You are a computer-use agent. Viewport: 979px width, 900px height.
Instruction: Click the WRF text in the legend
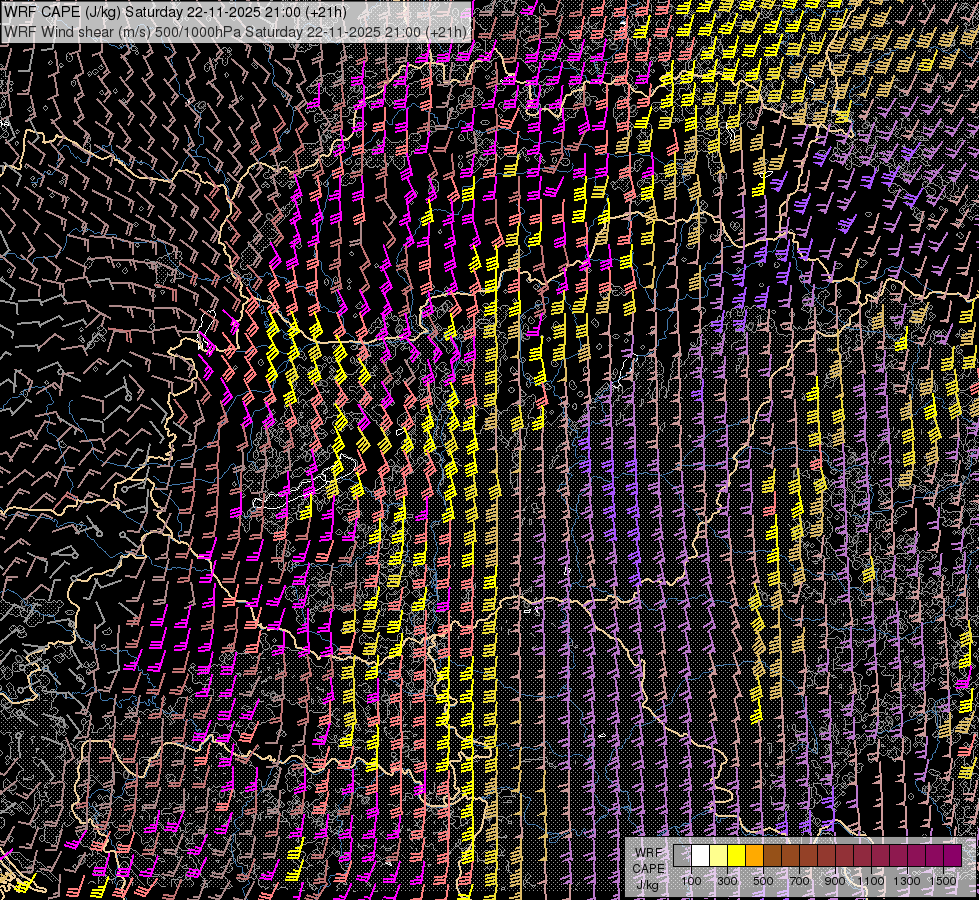coord(648,851)
